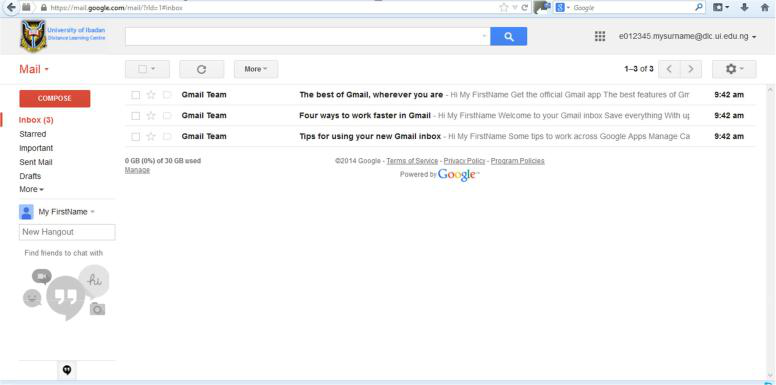Refresh the inbox with the reload icon
Viewport: 776px width, 385px height.
tap(201, 69)
